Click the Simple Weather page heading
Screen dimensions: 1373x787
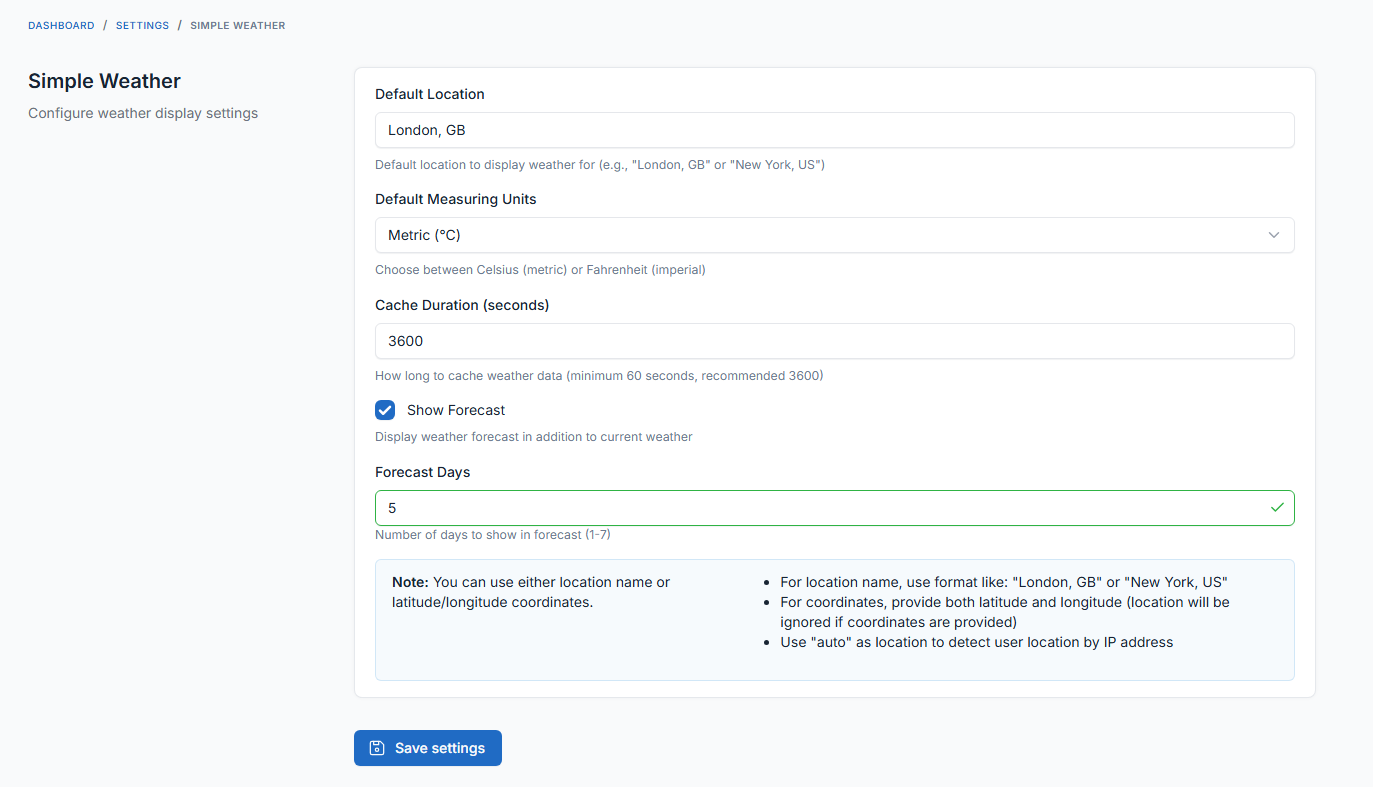(x=104, y=81)
